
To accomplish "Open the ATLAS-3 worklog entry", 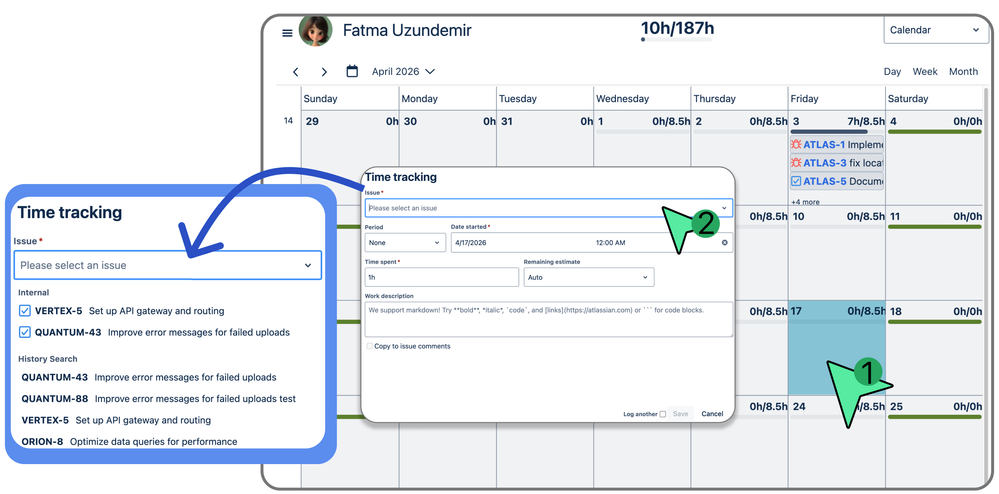I will [x=837, y=163].
